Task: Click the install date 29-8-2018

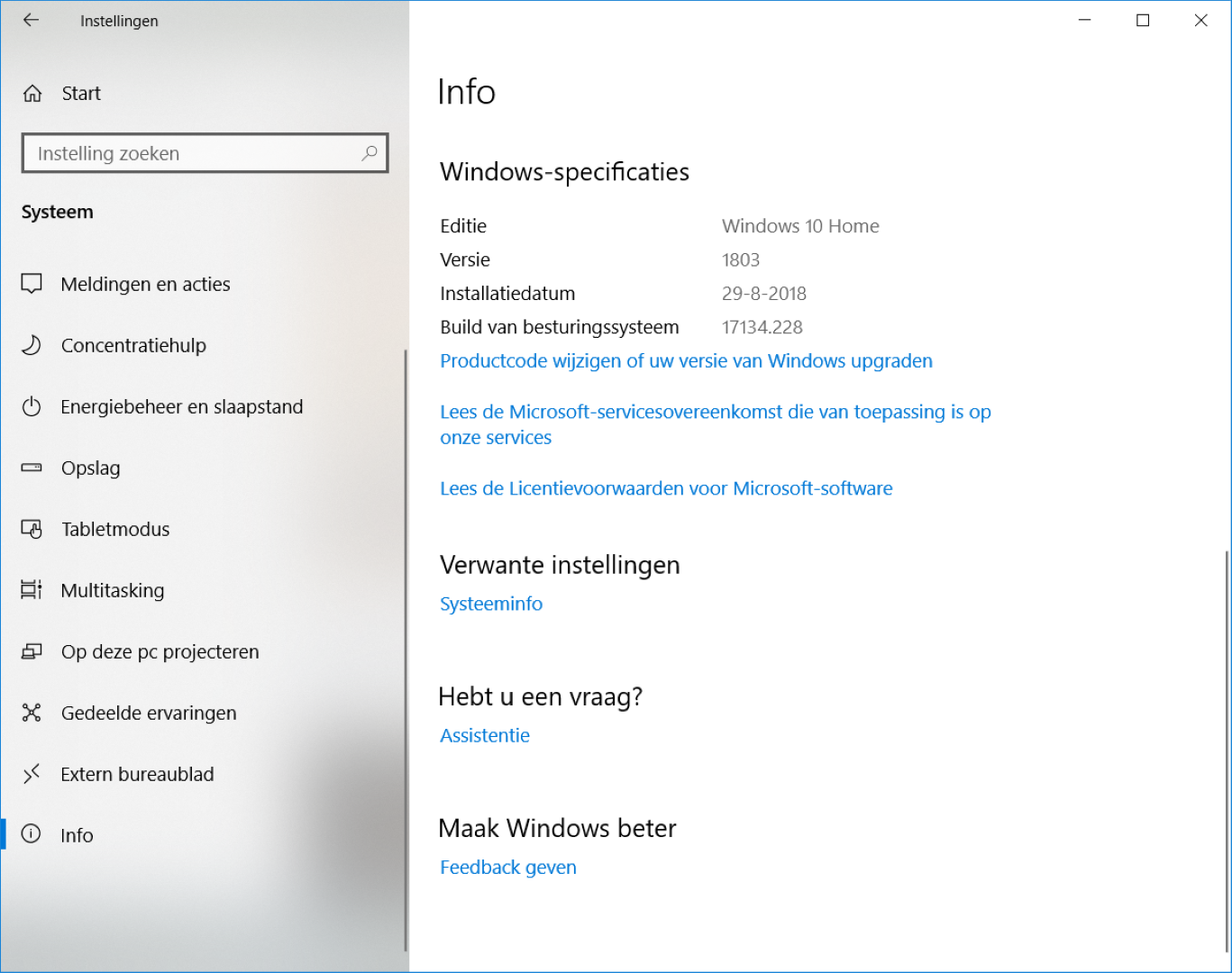Action: (764, 294)
